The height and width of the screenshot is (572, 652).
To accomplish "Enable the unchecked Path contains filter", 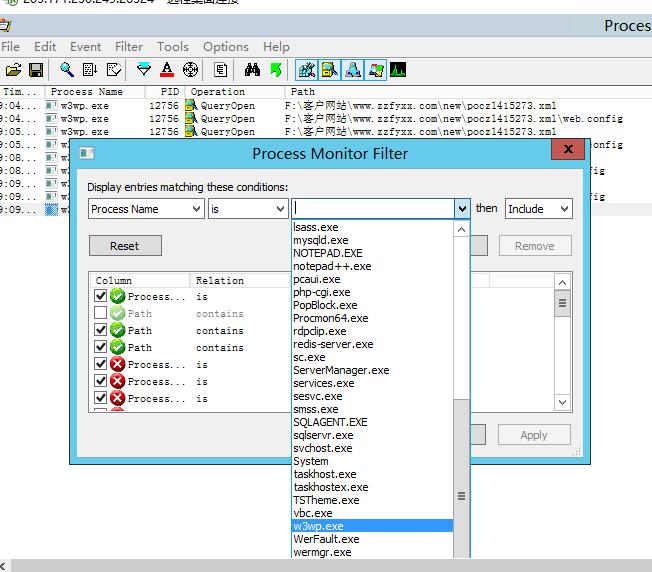I will coord(100,313).
